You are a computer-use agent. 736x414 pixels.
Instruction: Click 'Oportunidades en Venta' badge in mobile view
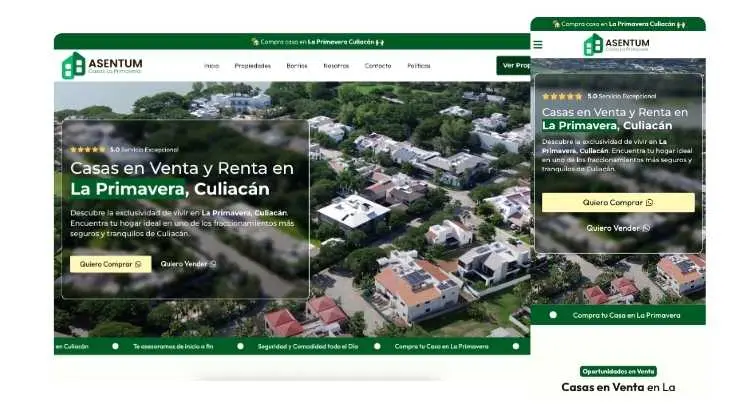point(617,371)
